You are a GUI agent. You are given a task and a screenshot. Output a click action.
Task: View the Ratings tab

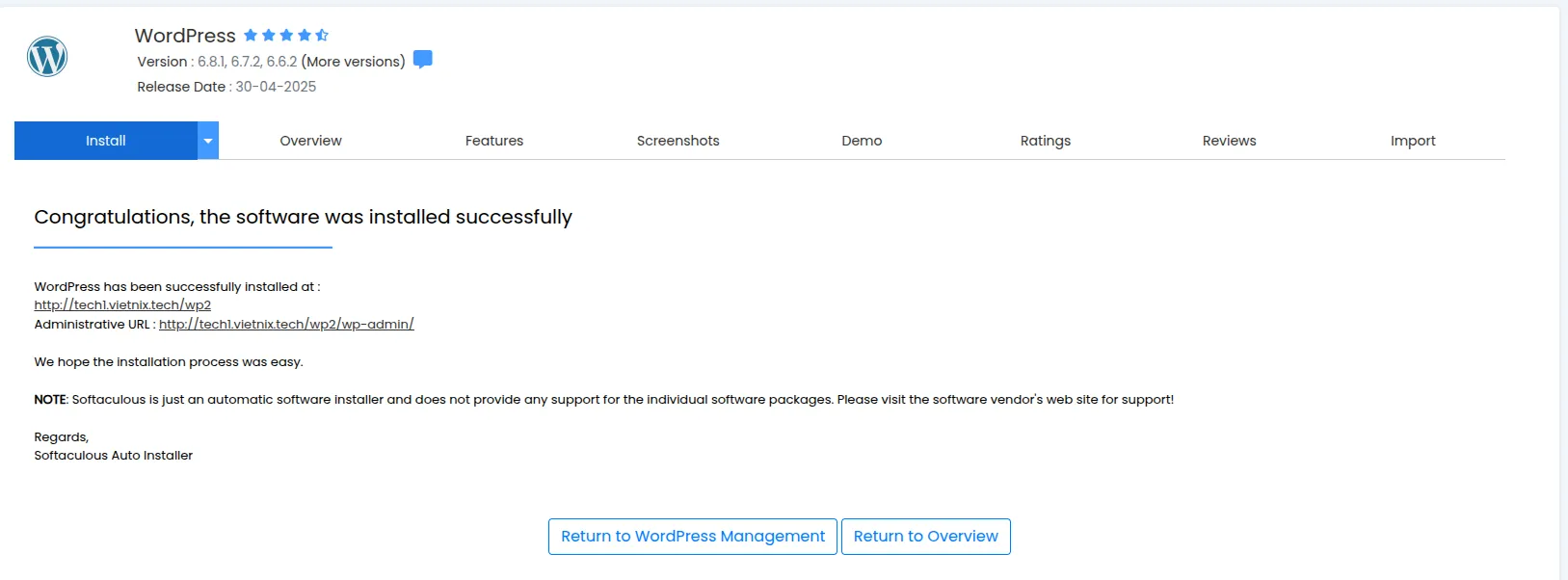click(1046, 141)
